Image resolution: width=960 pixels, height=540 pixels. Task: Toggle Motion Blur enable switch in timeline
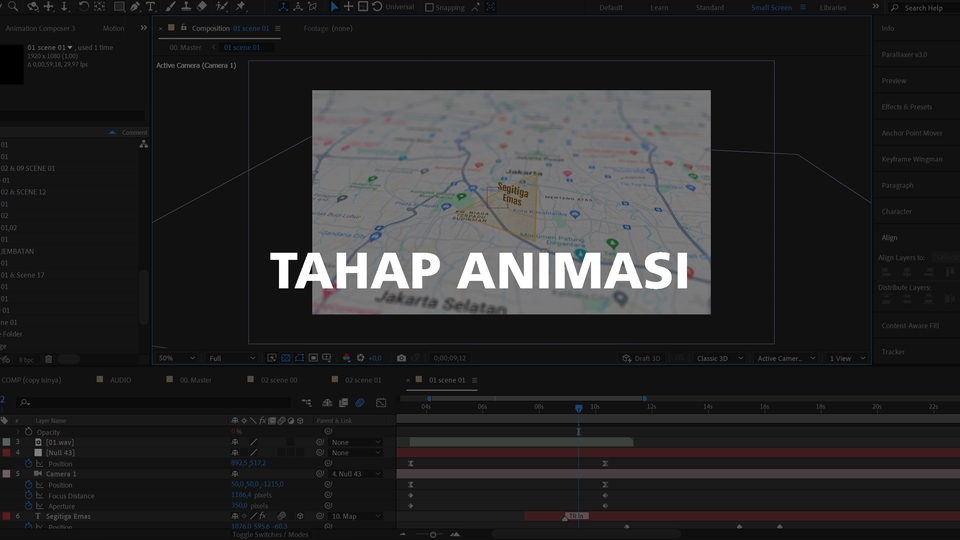(360, 402)
